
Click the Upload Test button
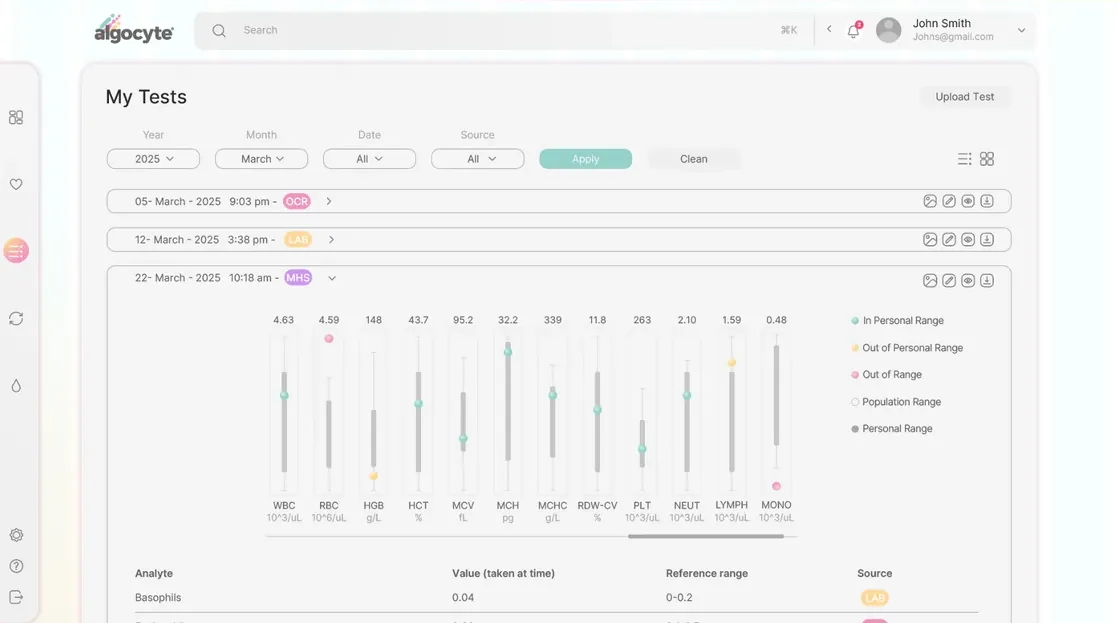[965, 97]
